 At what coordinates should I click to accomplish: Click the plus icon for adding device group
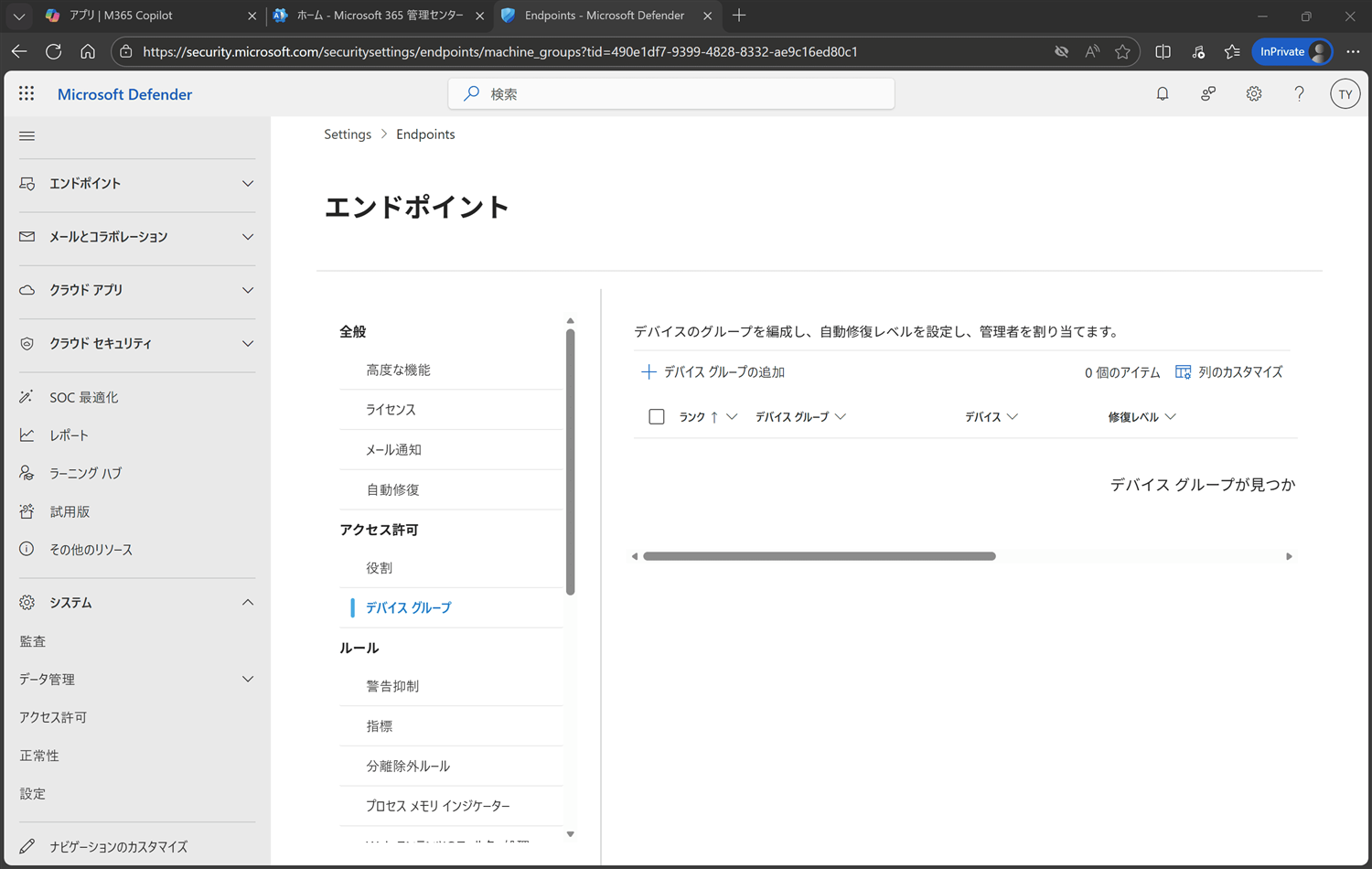648,372
